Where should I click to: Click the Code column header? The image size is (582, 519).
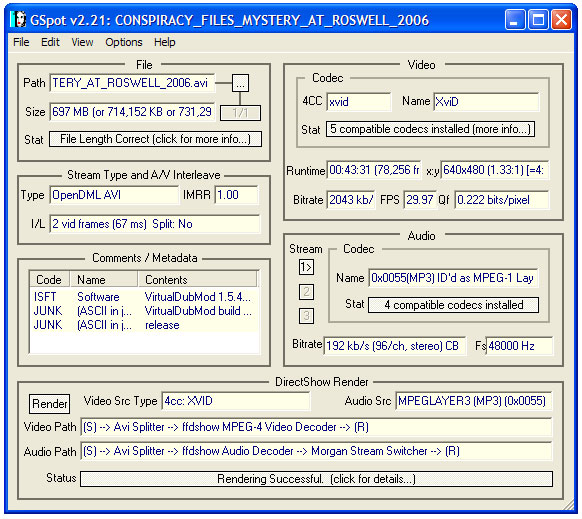(50, 280)
